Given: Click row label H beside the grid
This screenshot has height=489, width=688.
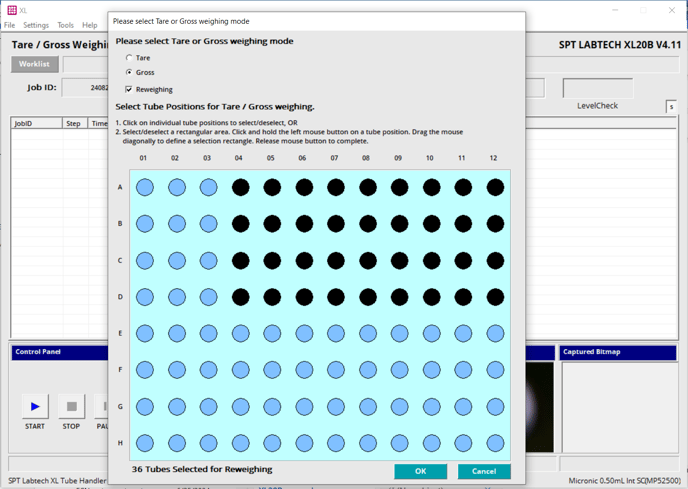Looking at the screenshot, I should click(x=120, y=443).
